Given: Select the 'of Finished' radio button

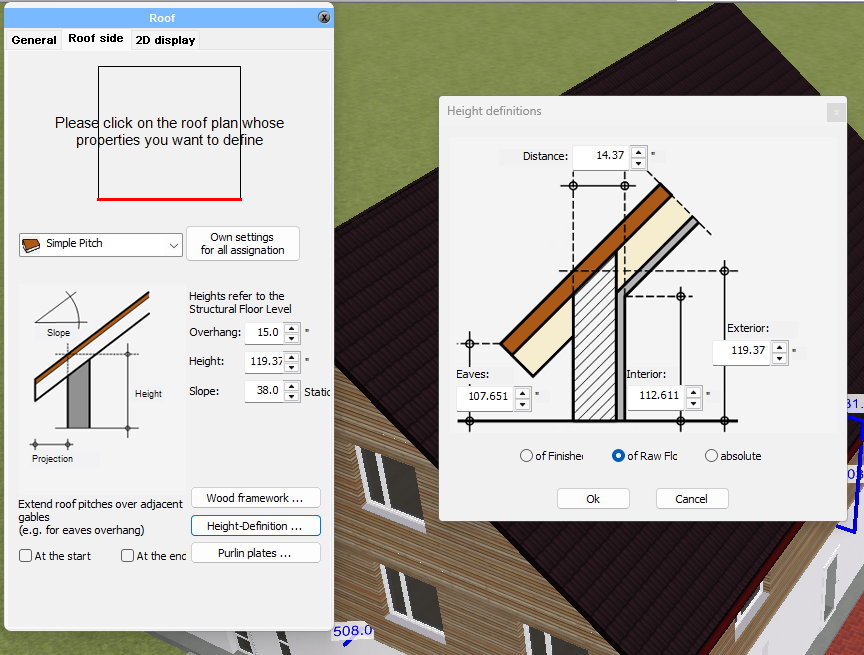Looking at the screenshot, I should pyautogui.click(x=527, y=455).
